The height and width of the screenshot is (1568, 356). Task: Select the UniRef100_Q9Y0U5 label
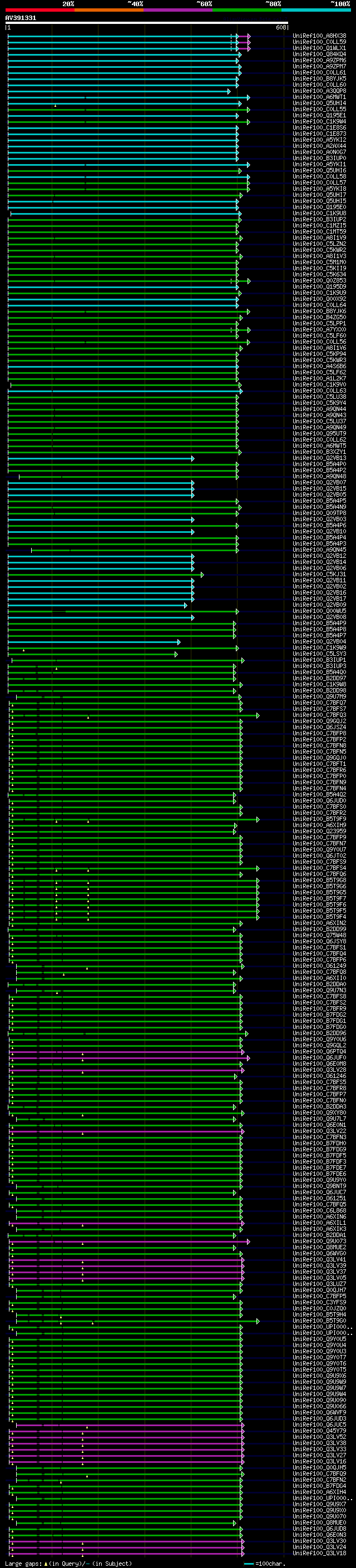point(319,1339)
